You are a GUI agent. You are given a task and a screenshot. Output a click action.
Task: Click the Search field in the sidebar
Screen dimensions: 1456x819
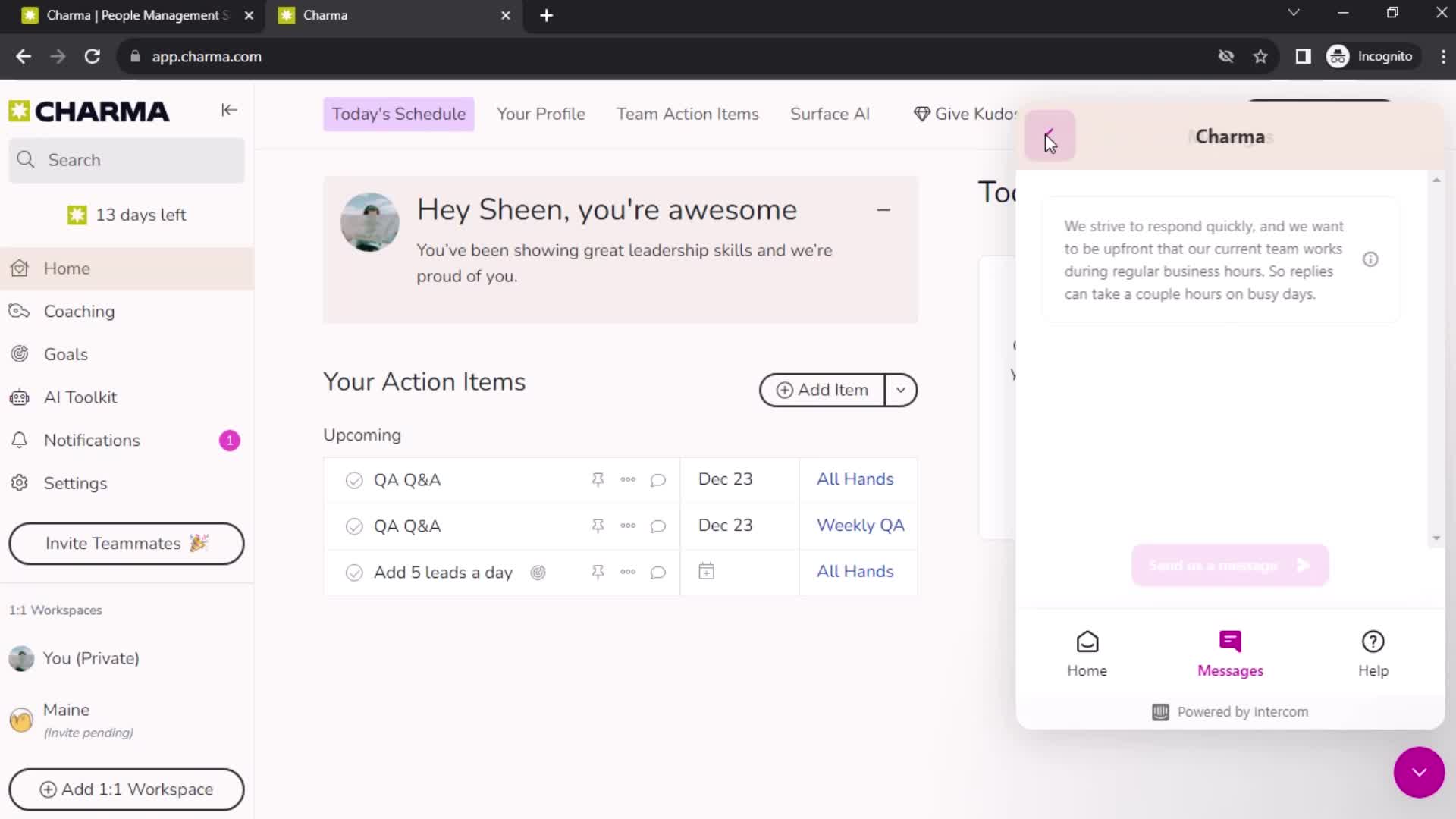[x=127, y=160]
